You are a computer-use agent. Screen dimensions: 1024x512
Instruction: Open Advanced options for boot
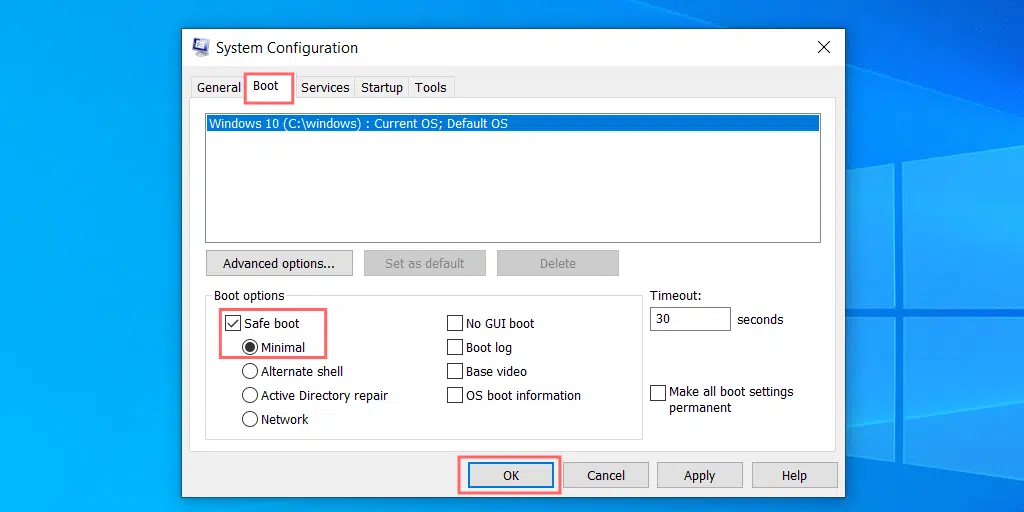click(x=279, y=263)
